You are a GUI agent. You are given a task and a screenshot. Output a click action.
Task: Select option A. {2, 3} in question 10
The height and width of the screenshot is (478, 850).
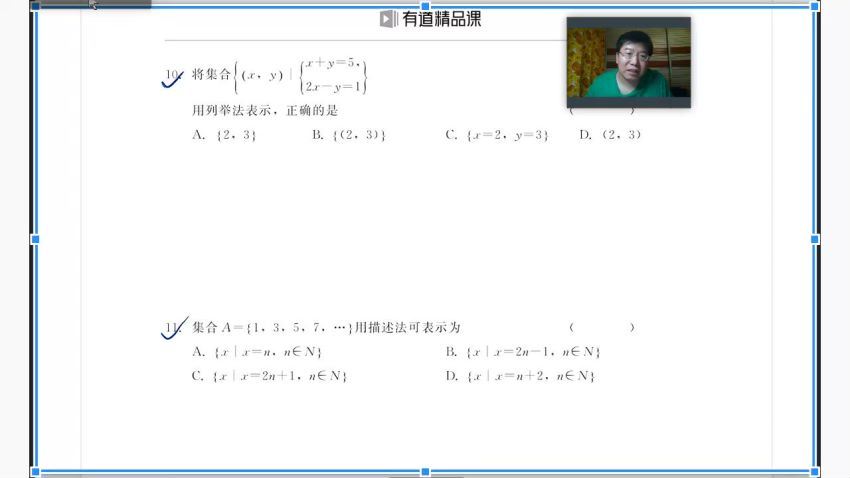pos(224,135)
